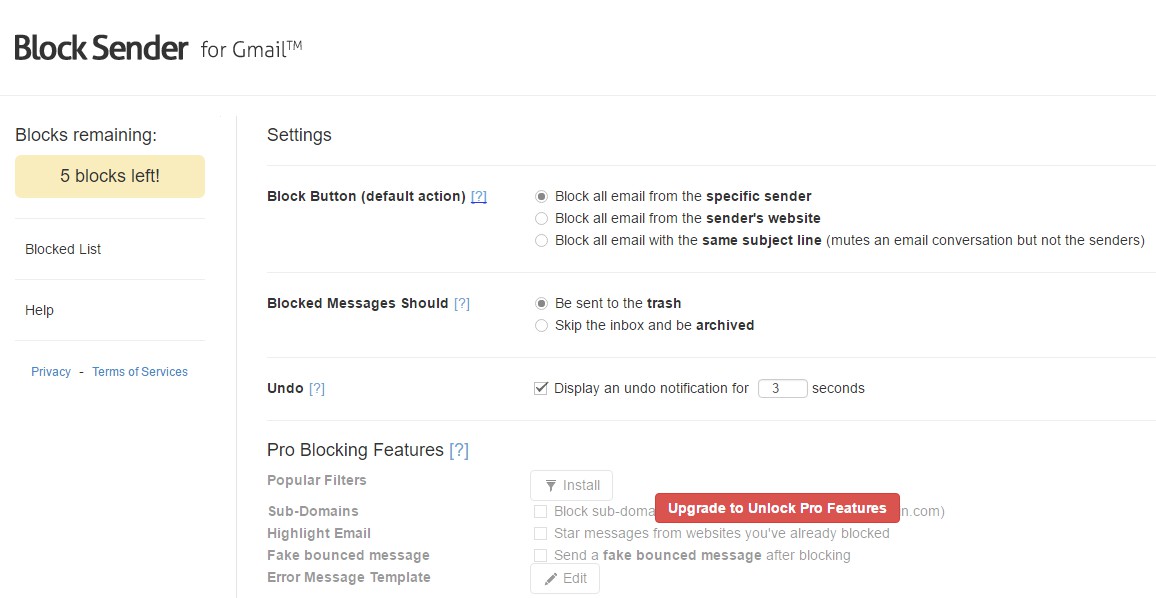The height and width of the screenshot is (598, 1156).
Task: Open Pro Blocking Features [?] help
Action: [459, 450]
